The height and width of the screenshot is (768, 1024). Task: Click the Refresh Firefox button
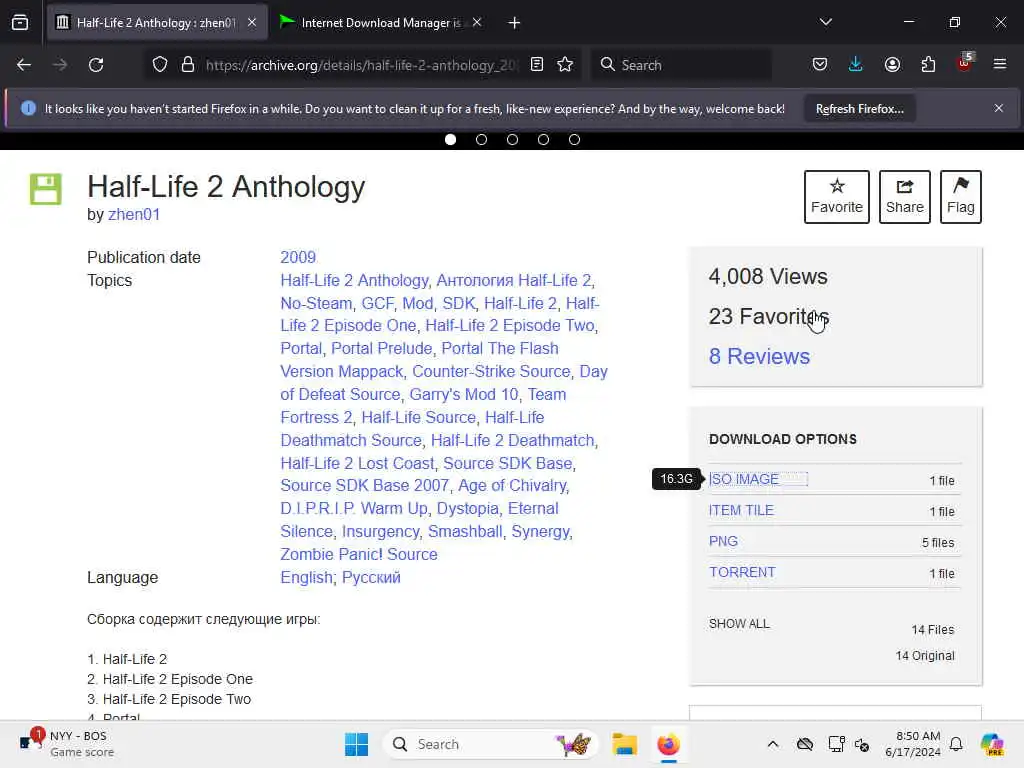[x=859, y=109]
